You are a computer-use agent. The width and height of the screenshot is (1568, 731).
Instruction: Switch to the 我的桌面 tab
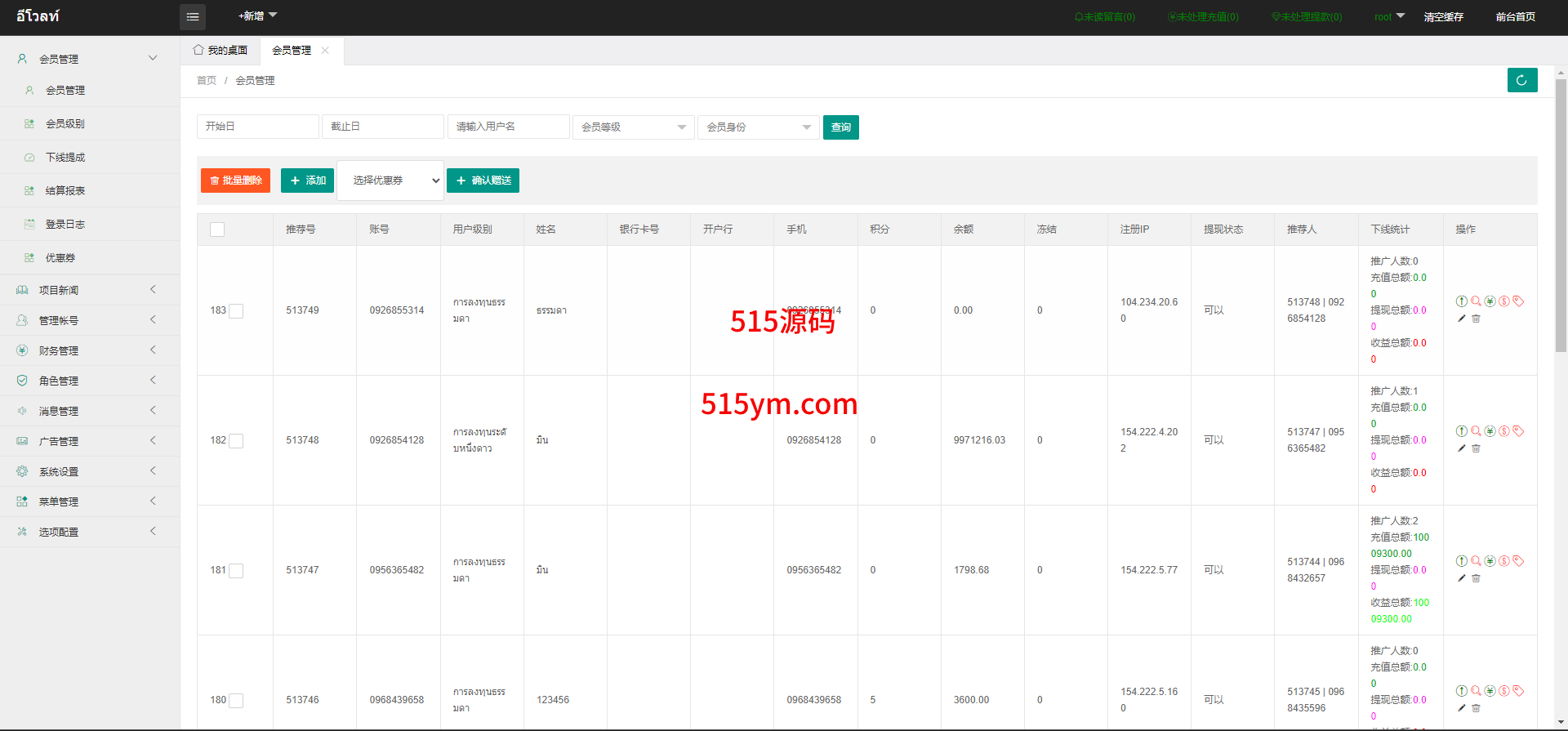click(x=220, y=51)
